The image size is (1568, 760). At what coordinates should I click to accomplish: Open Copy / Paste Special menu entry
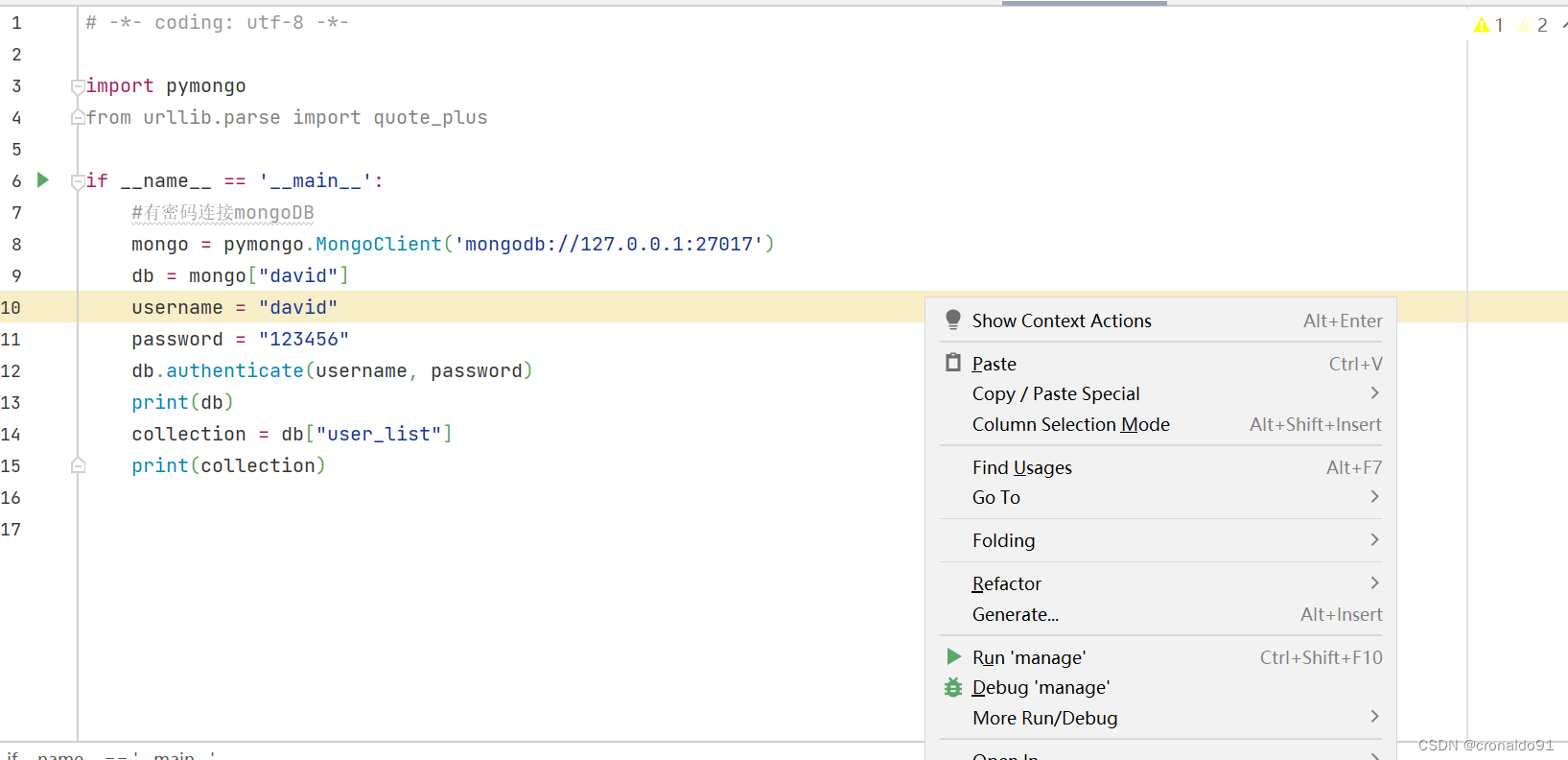[1160, 393]
